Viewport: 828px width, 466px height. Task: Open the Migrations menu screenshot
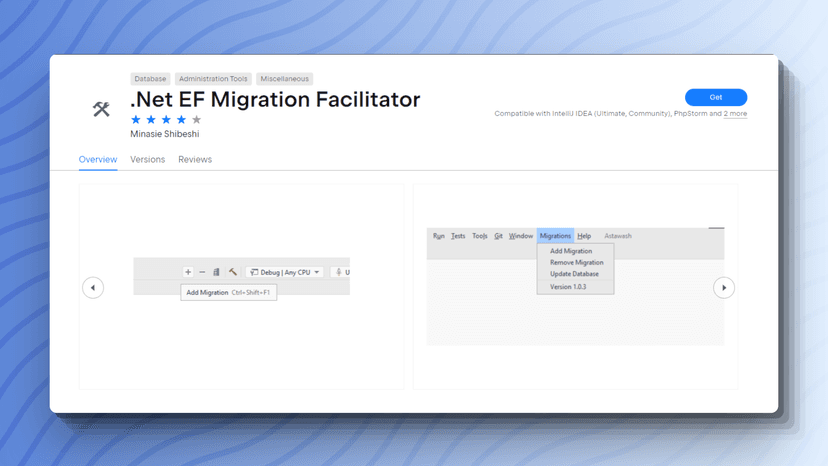pos(575,286)
